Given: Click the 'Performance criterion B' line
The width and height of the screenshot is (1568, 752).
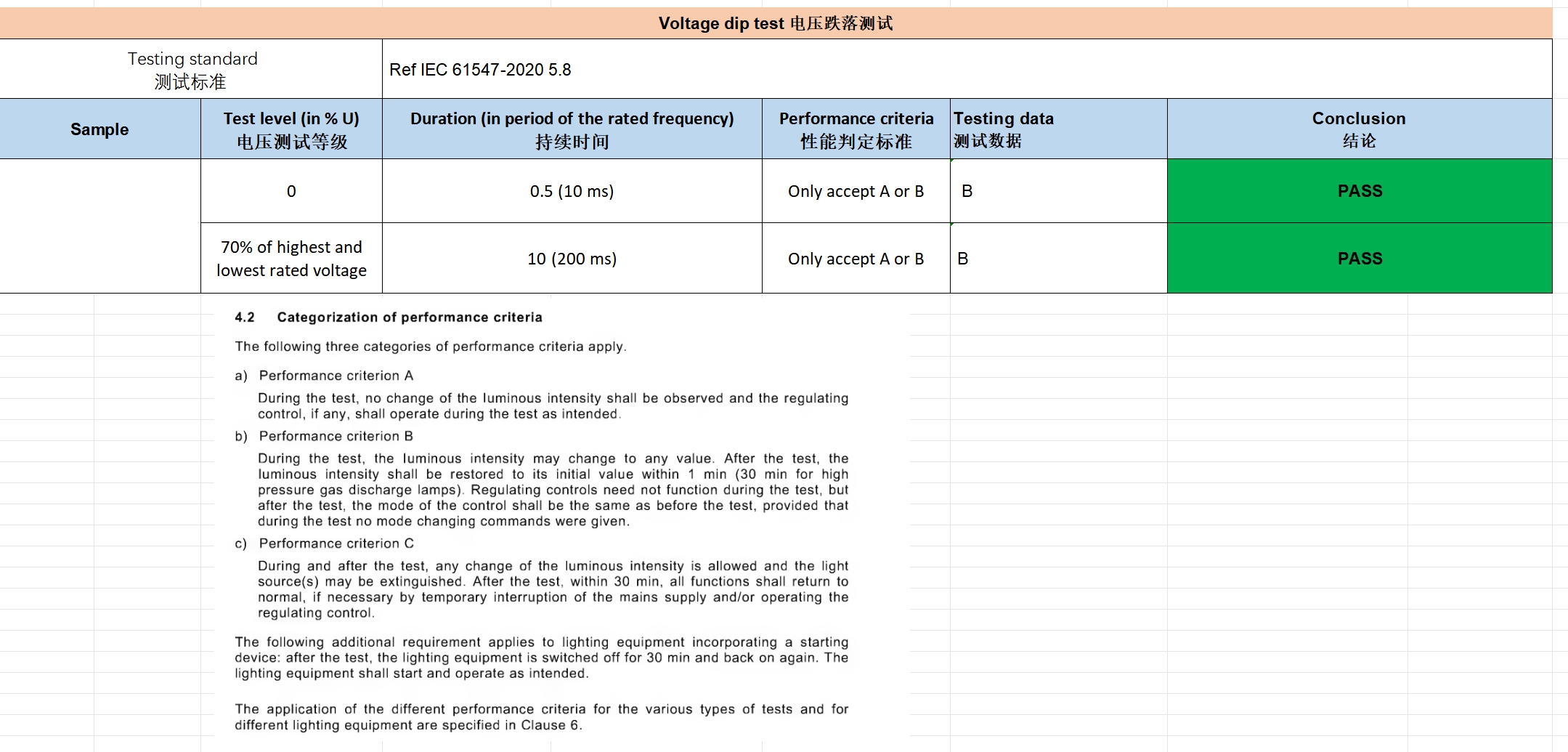Looking at the screenshot, I should [x=324, y=436].
